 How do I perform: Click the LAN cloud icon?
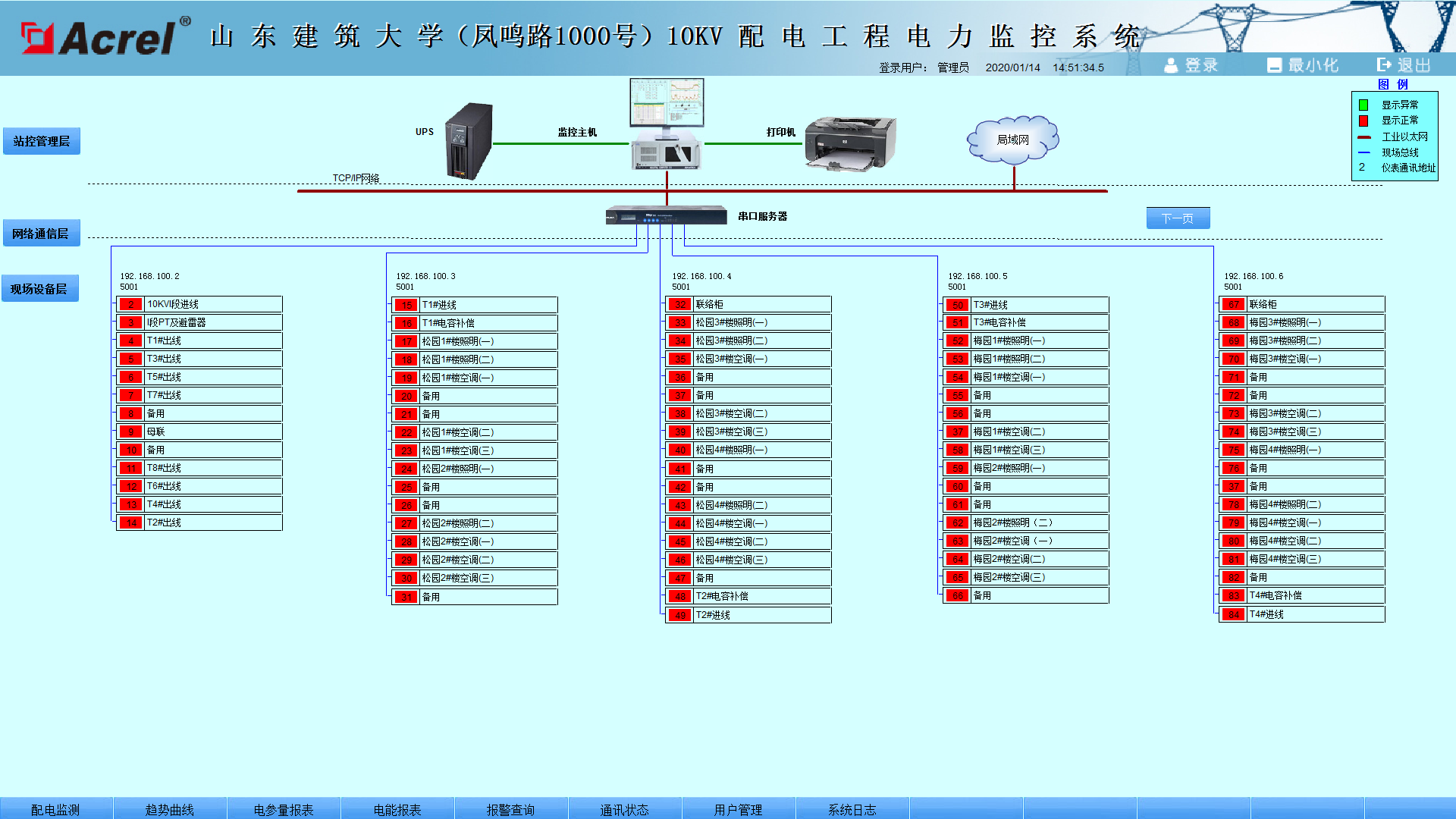click(1012, 140)
